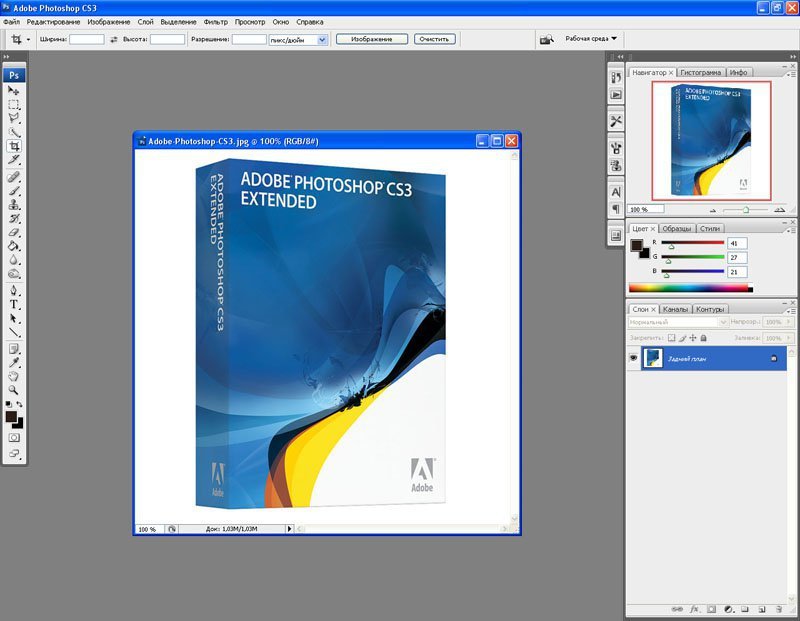This screenshot has width=800, height=621.
Task: Toggle lock image pixels brush icon
Action: click(682, 338)
